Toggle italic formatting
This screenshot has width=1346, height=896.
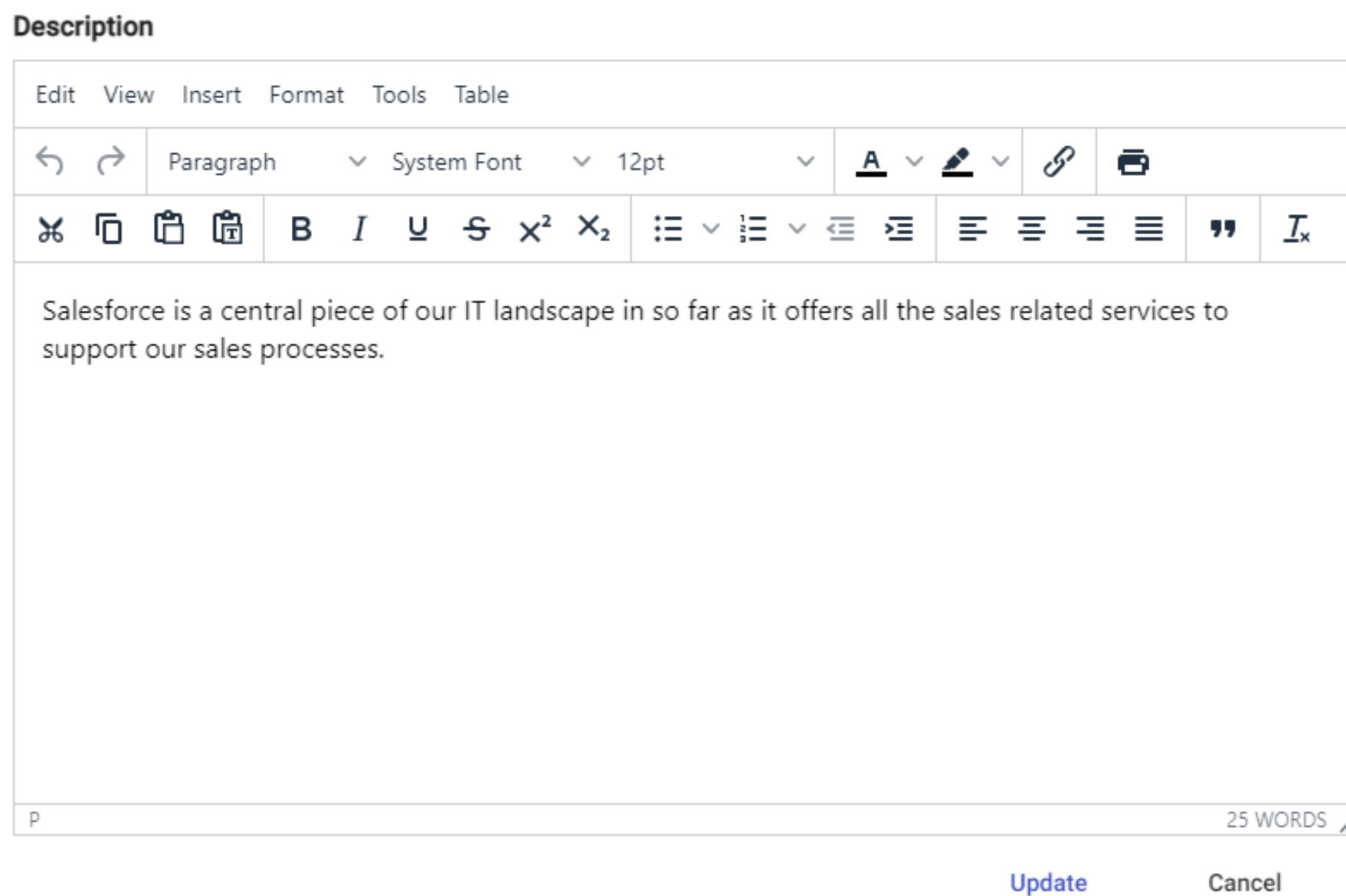pos(359,229)
